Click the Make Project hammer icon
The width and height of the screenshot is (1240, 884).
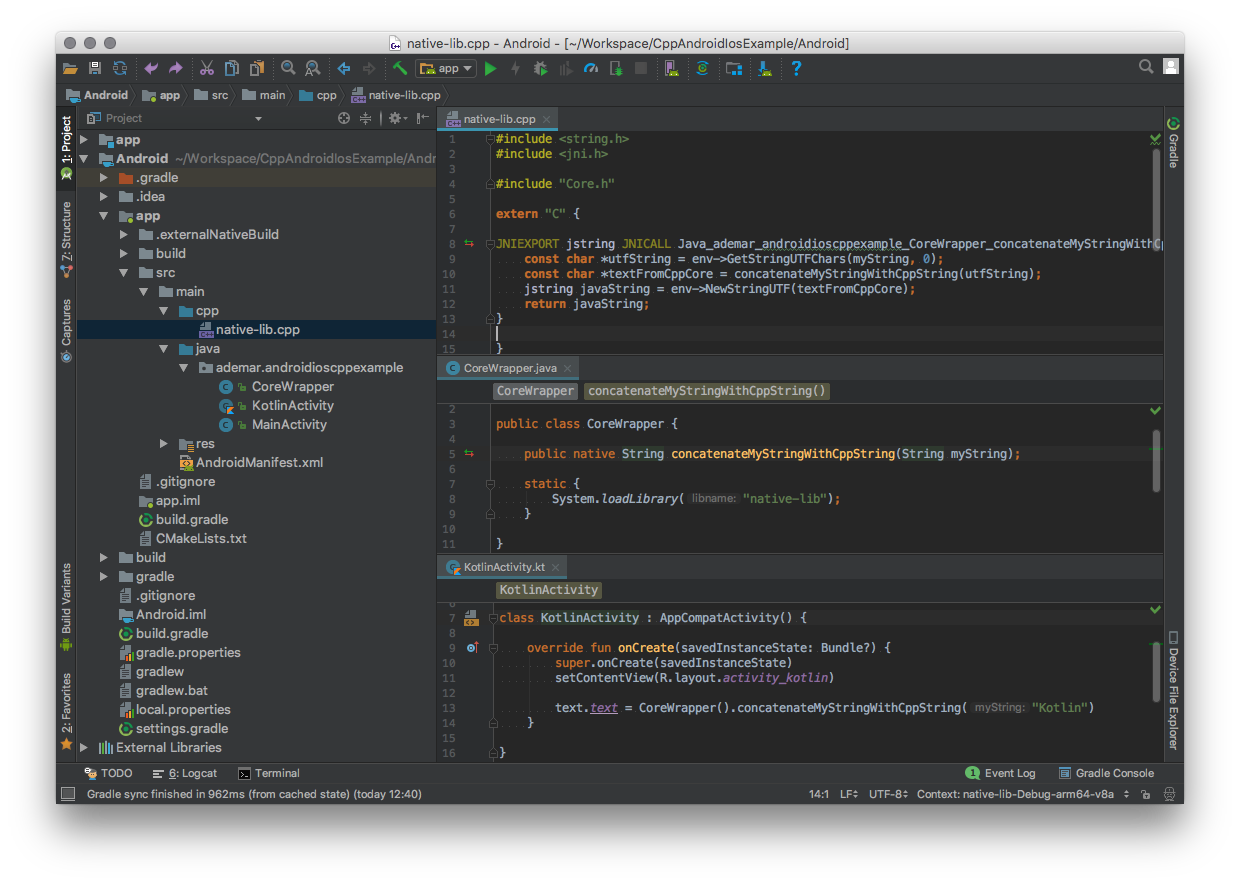point(399,69)
